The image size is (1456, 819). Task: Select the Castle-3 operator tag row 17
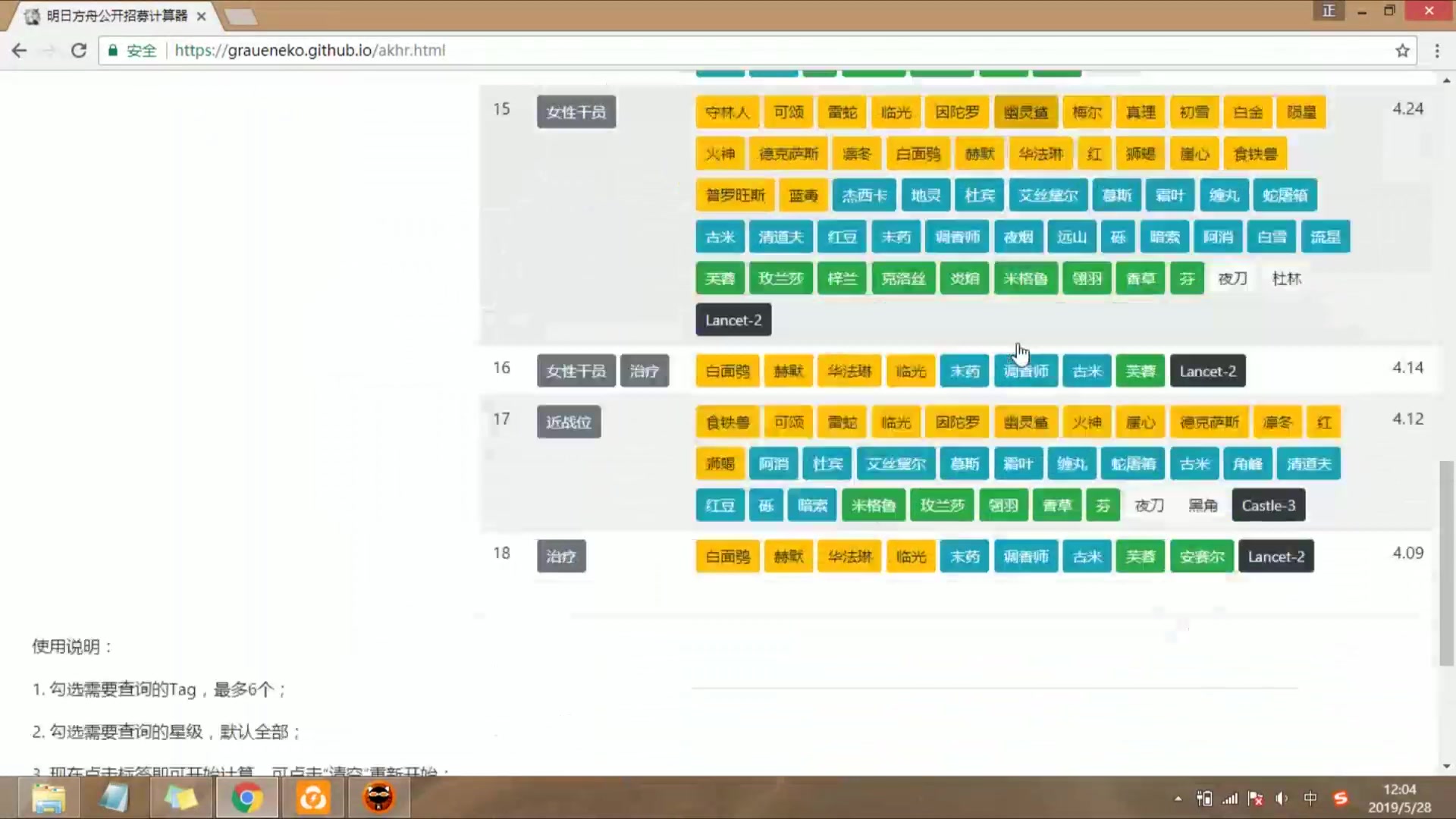(x=1267, y=505)
